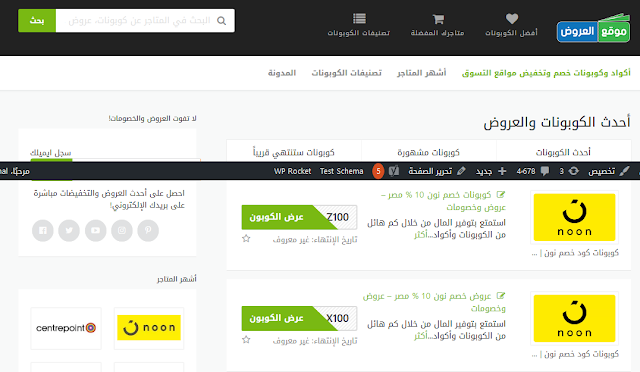Open المدونة blog menu item
Screen dimensions: 640x372
click(x=282, y=73)
